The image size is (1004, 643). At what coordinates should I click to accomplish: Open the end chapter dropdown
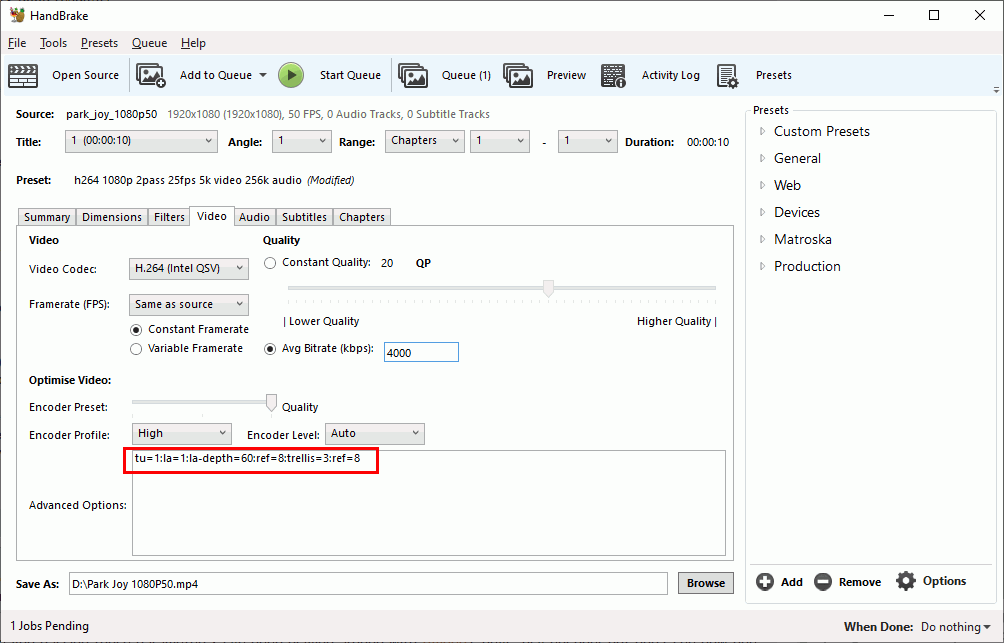pos(588,142)
